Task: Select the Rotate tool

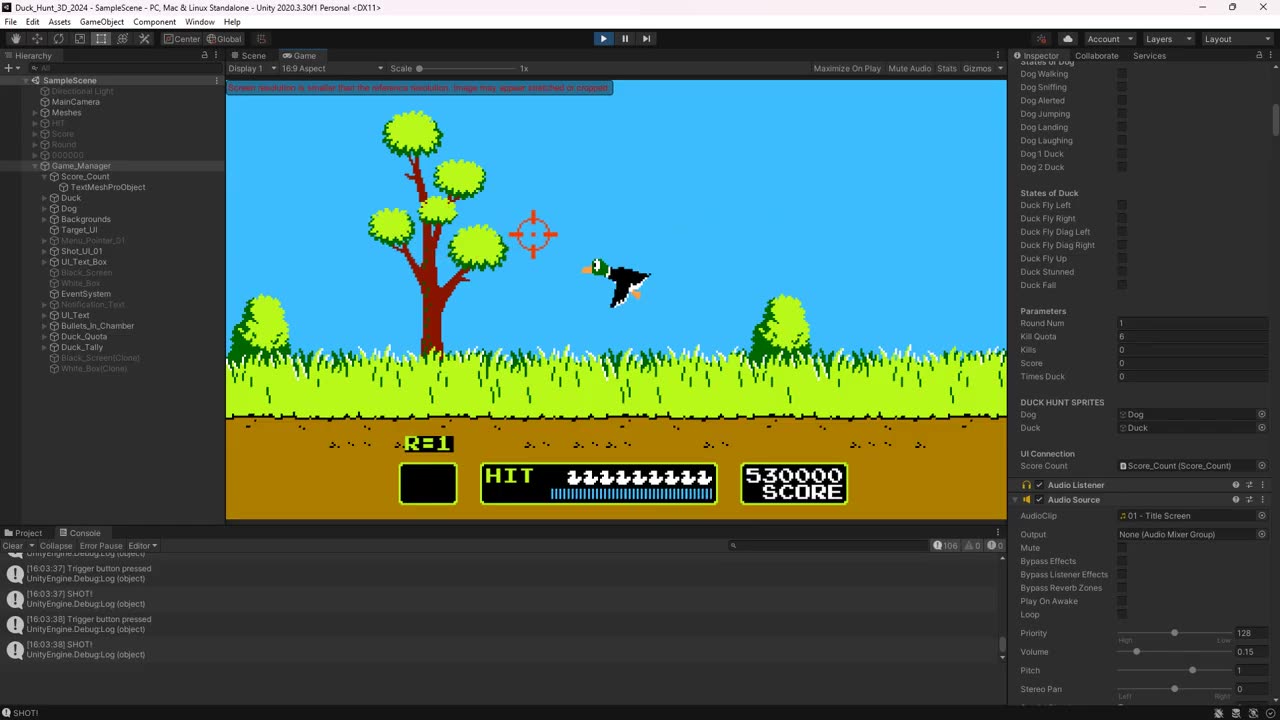Action: [x=58, y=39]
